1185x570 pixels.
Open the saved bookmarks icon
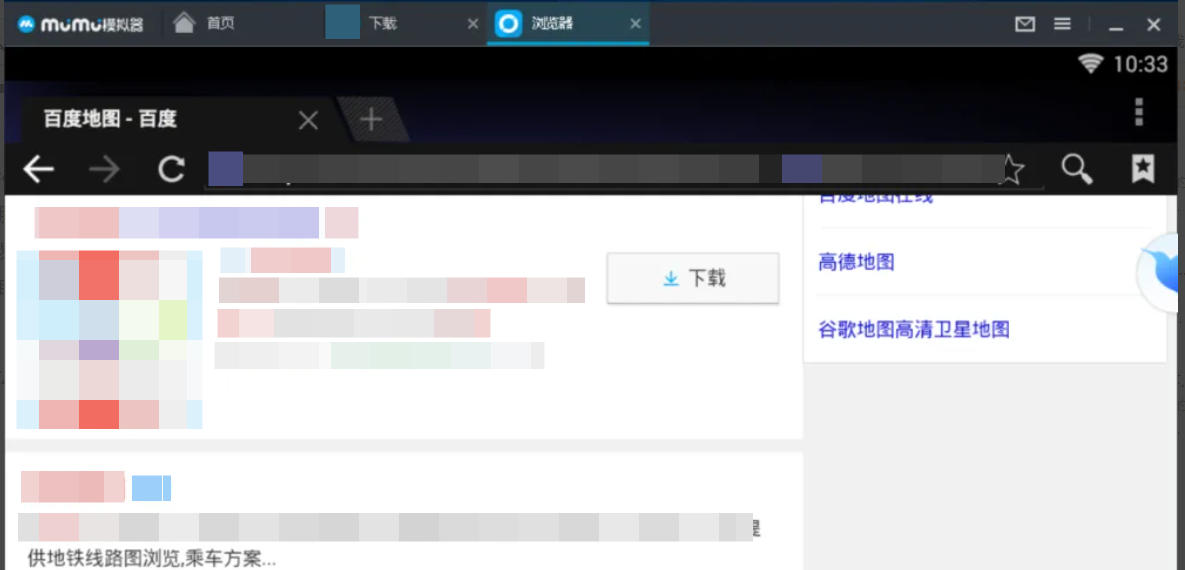click(x=1142, y=170)
